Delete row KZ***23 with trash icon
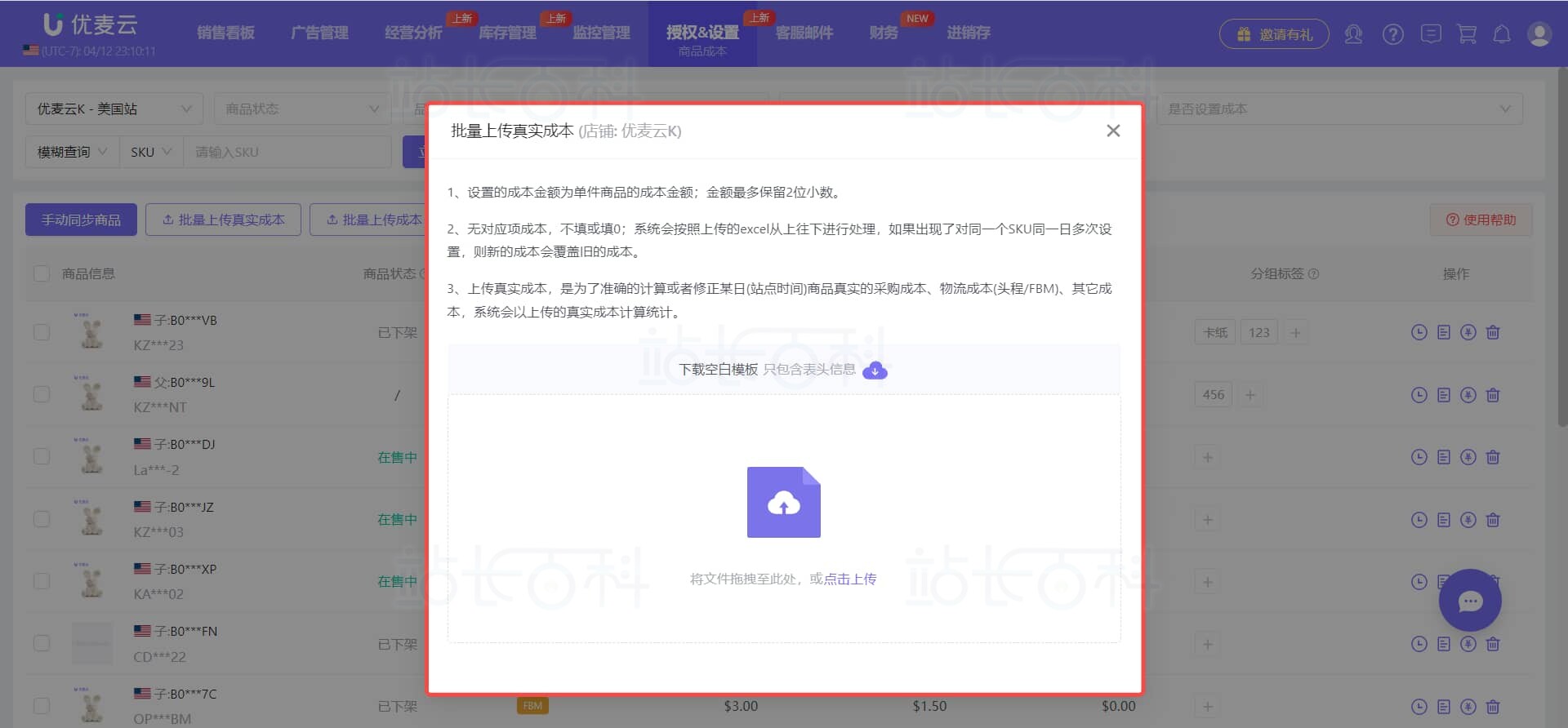 point(1493,332)
